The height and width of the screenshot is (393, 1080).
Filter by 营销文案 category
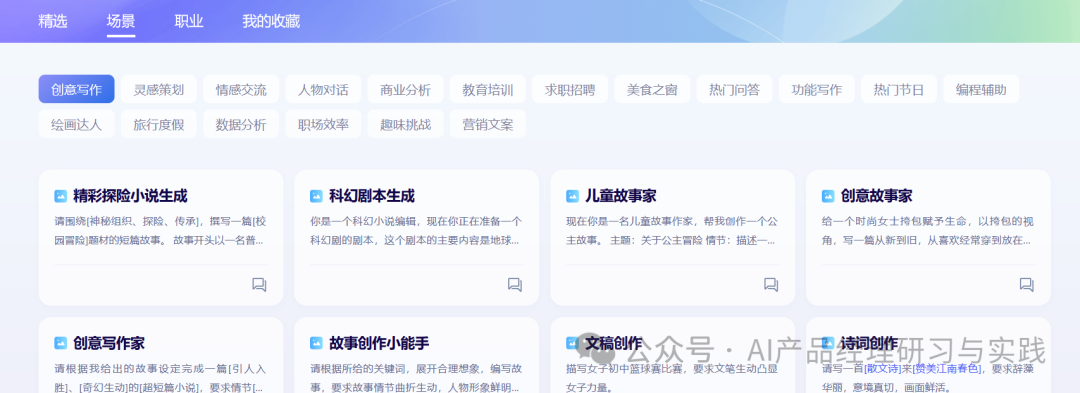[488, 125]
